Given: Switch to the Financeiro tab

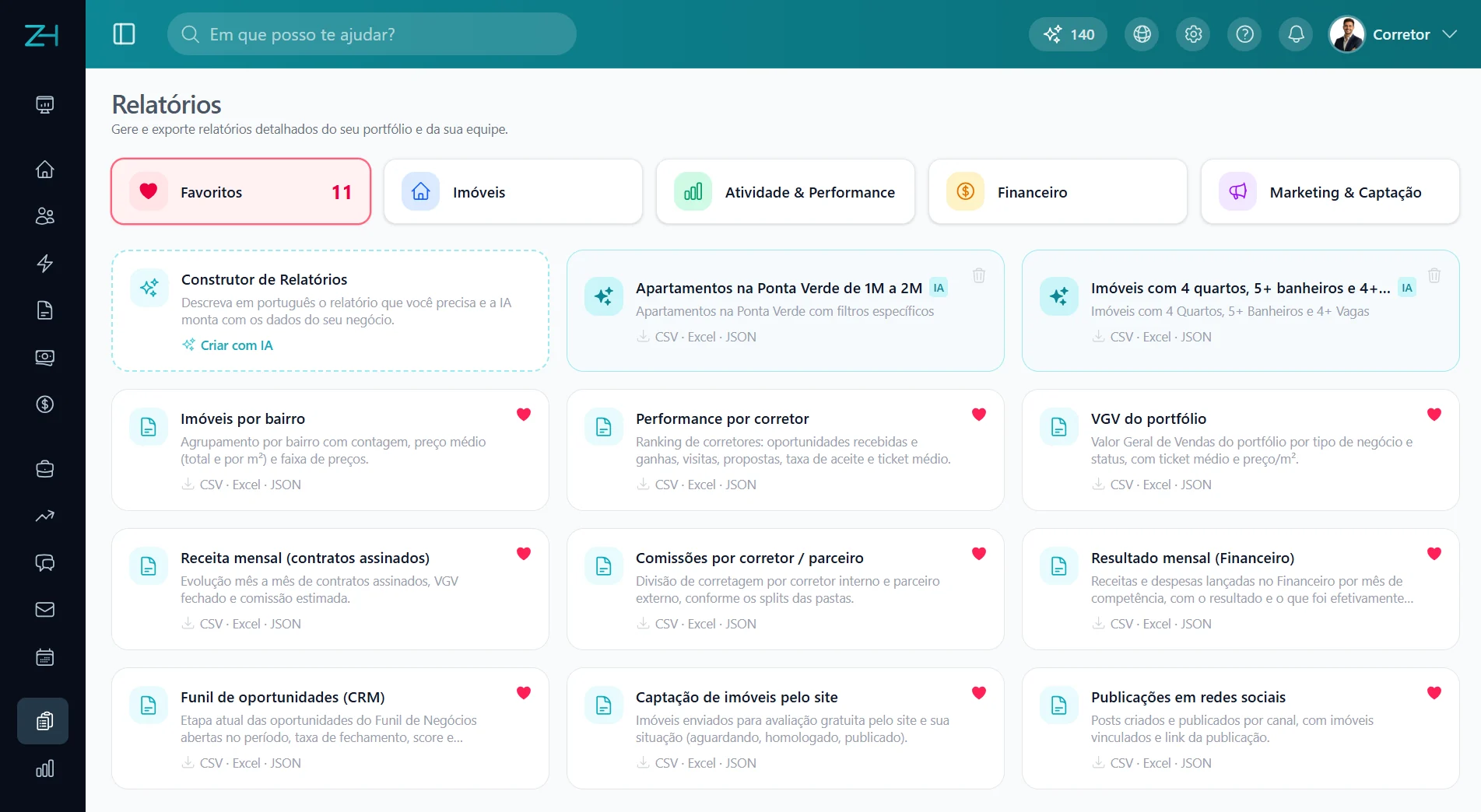Looking at the screenshot, I should click(1058, 191).
